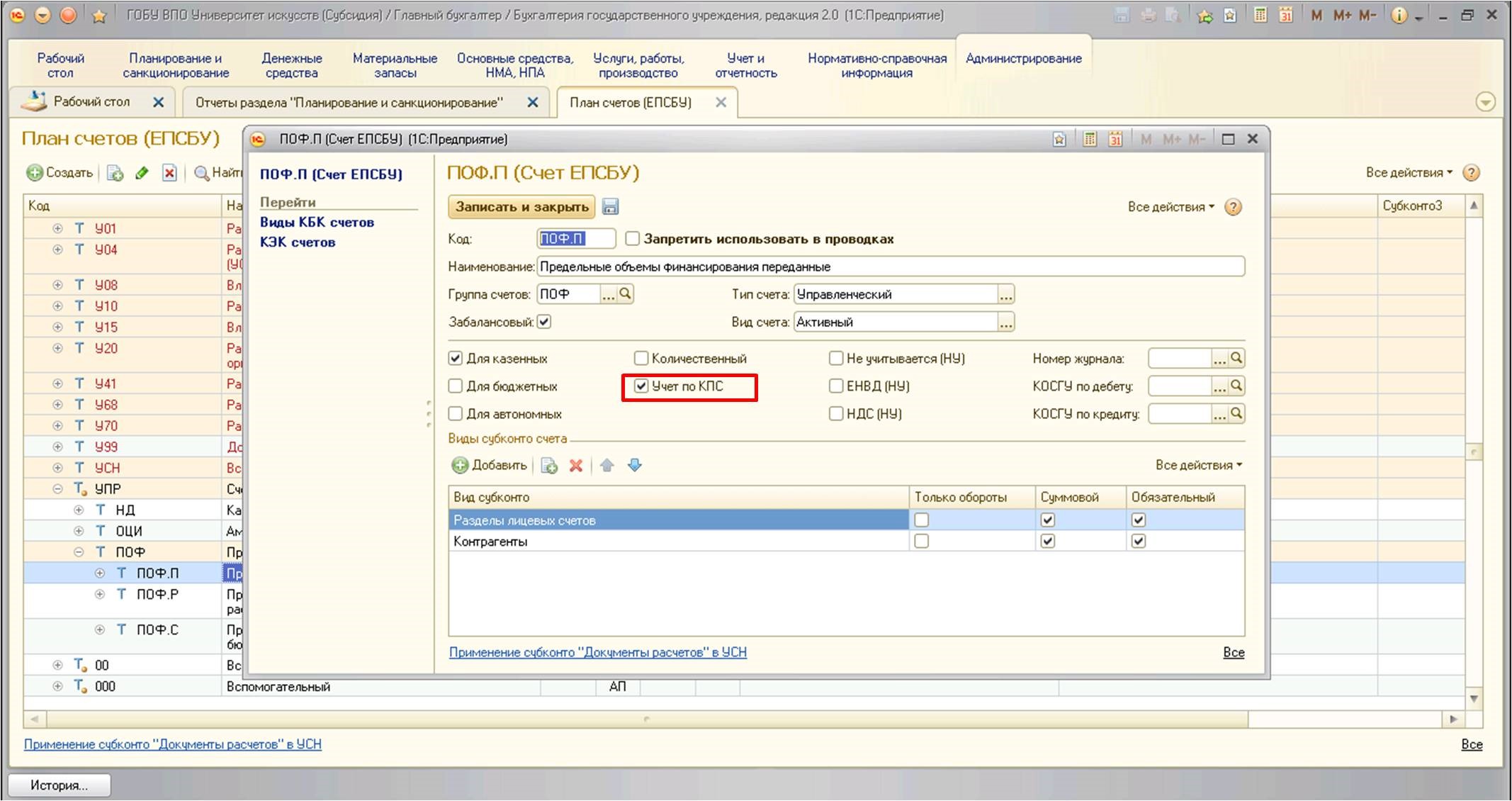Click the green Add subconto icon
1512x801 pixels.
pos(461,466)
